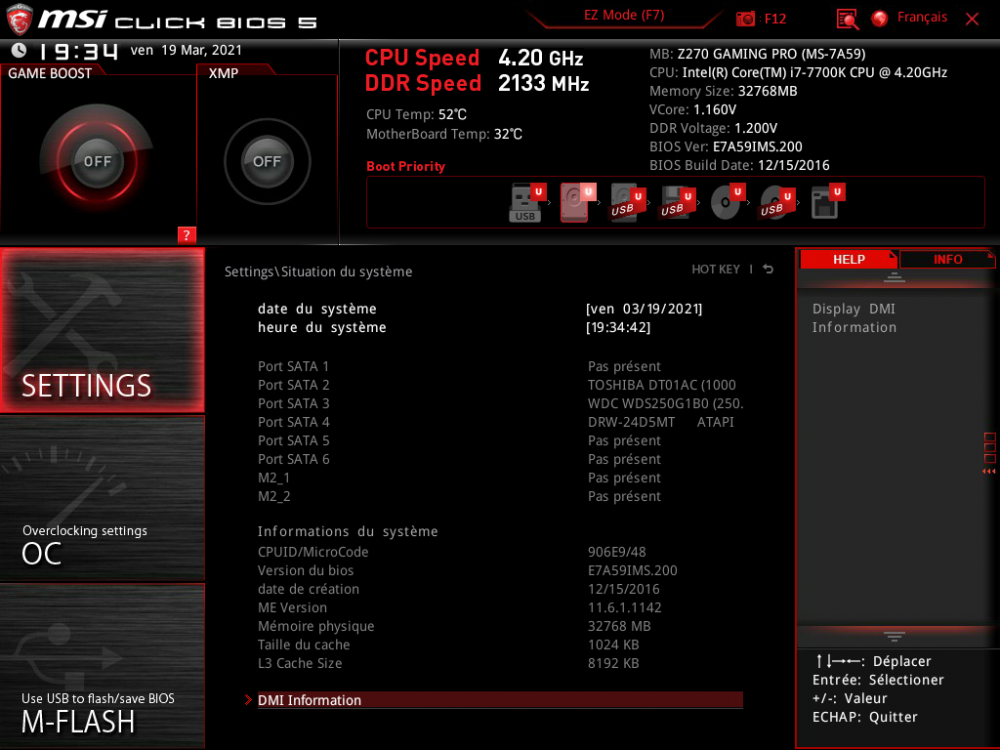1000x750 pixels.
Task: Click the help panel top scroll handle
Action: click(x=893, y=277)
